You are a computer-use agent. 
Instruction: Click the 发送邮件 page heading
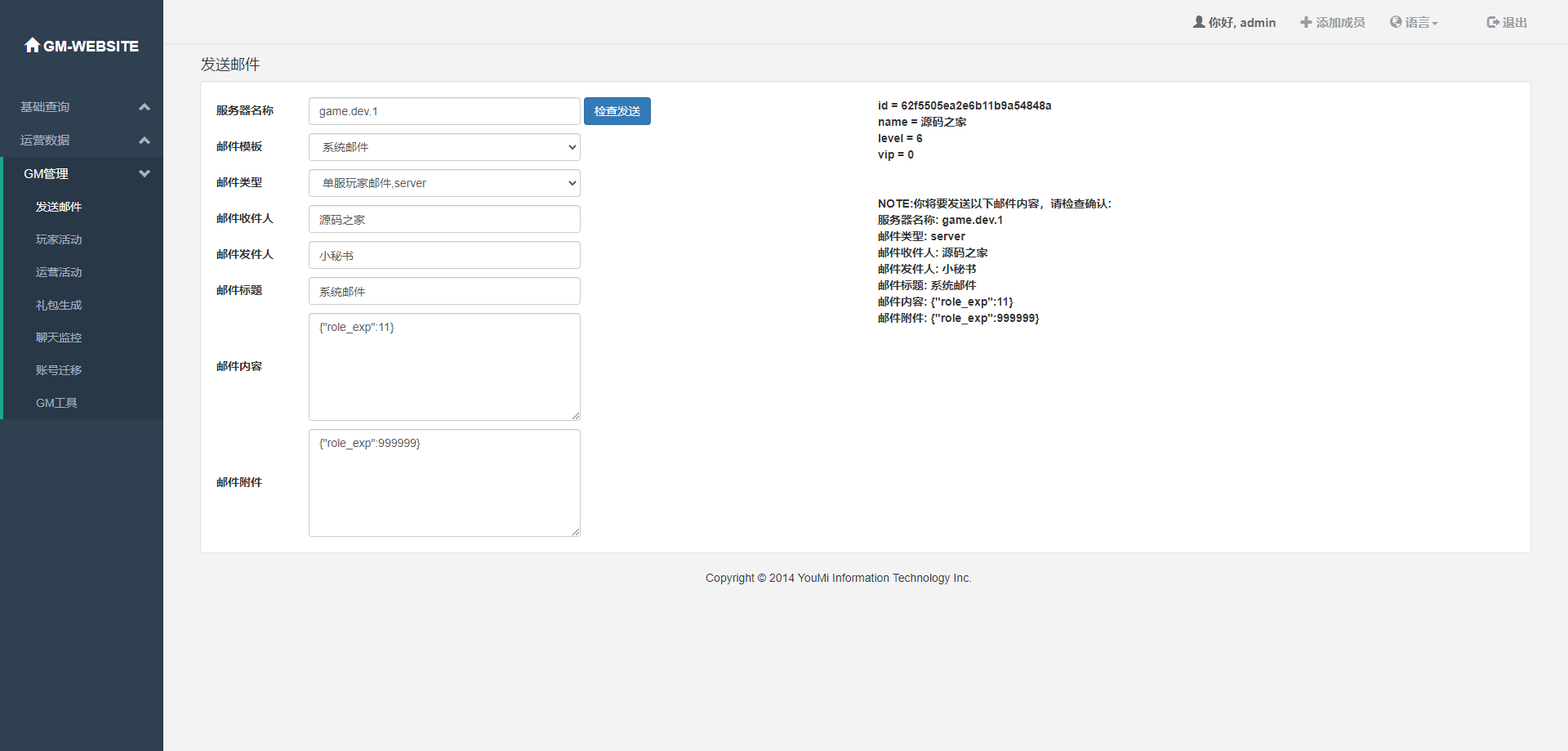coord(230,64)
